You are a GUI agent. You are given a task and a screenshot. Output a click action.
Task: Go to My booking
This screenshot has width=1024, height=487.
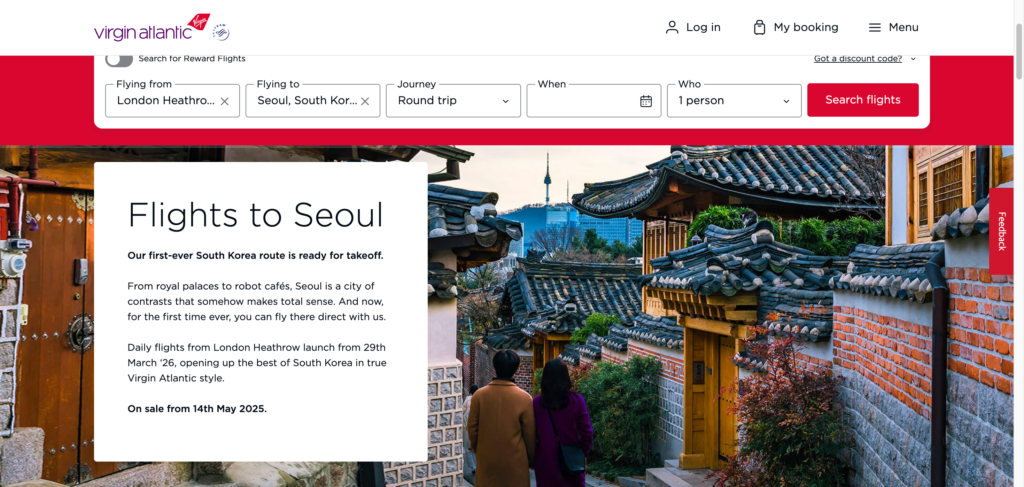click(795, 27)
